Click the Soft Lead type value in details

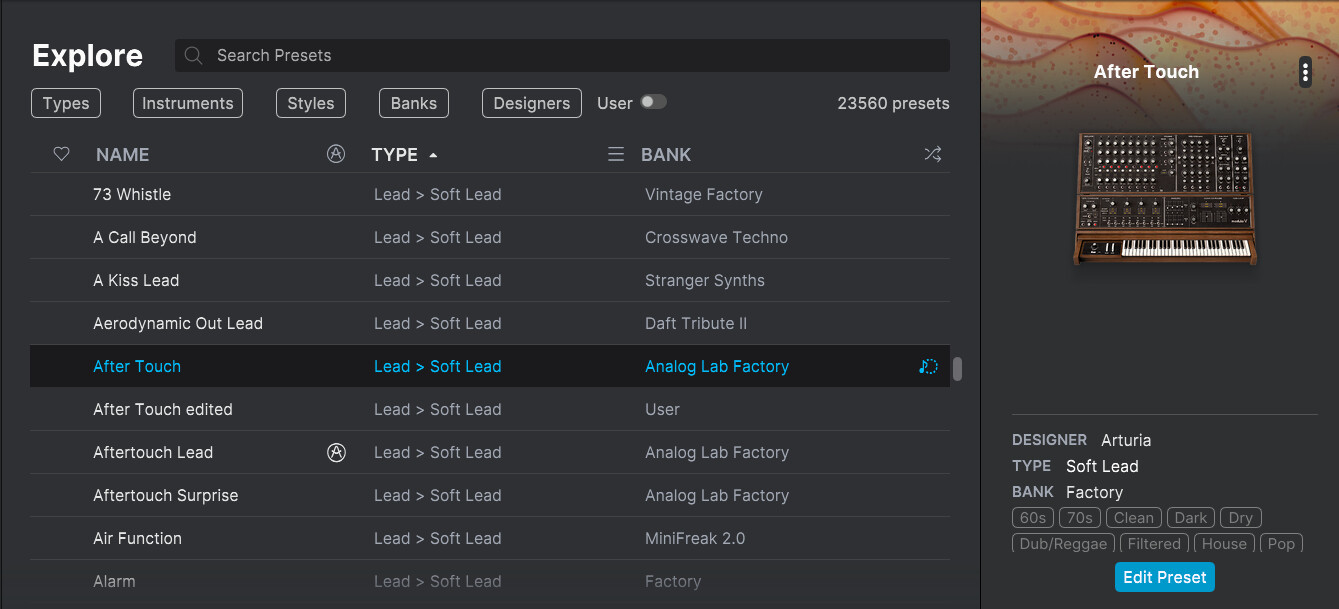point(1102,466)
